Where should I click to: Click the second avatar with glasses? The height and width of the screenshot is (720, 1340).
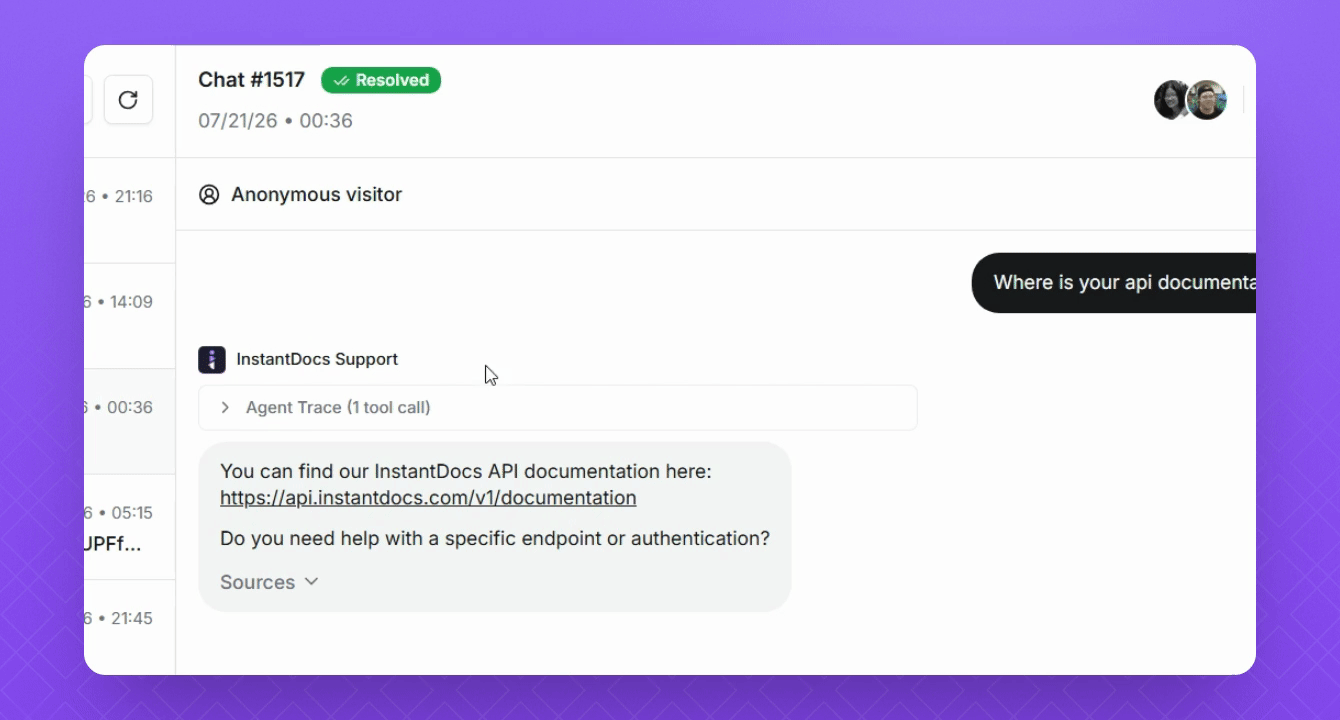[1207, 100]
